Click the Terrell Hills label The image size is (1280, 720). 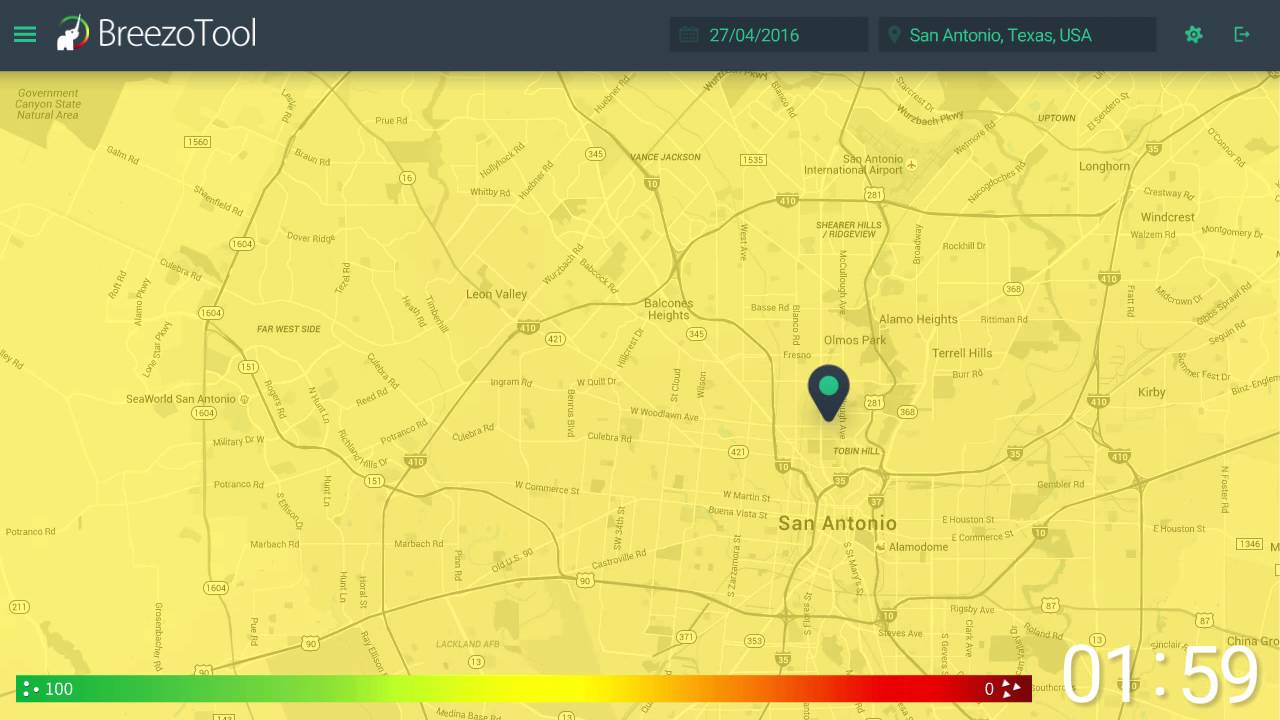[962, 353]
